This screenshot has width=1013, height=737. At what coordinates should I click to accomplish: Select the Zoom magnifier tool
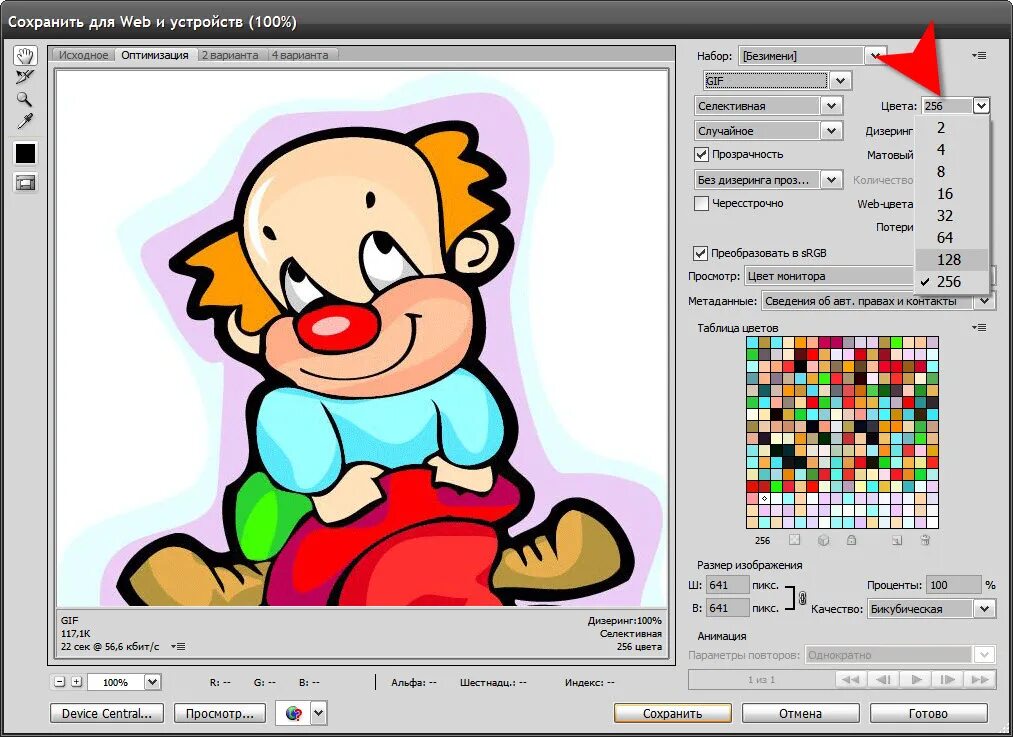(25, 99)
